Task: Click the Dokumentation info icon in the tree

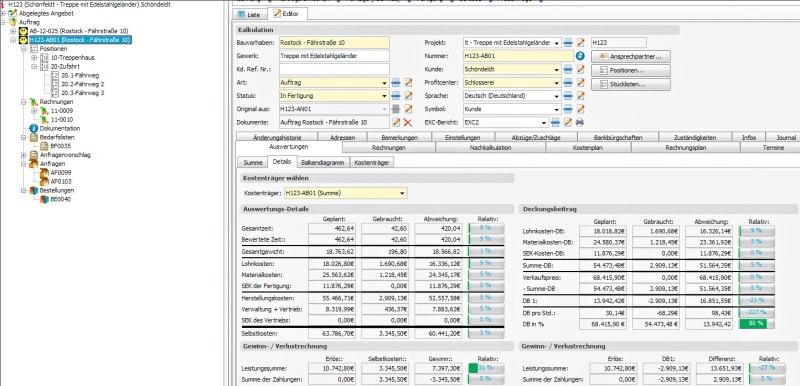Action: click(34, 128)
